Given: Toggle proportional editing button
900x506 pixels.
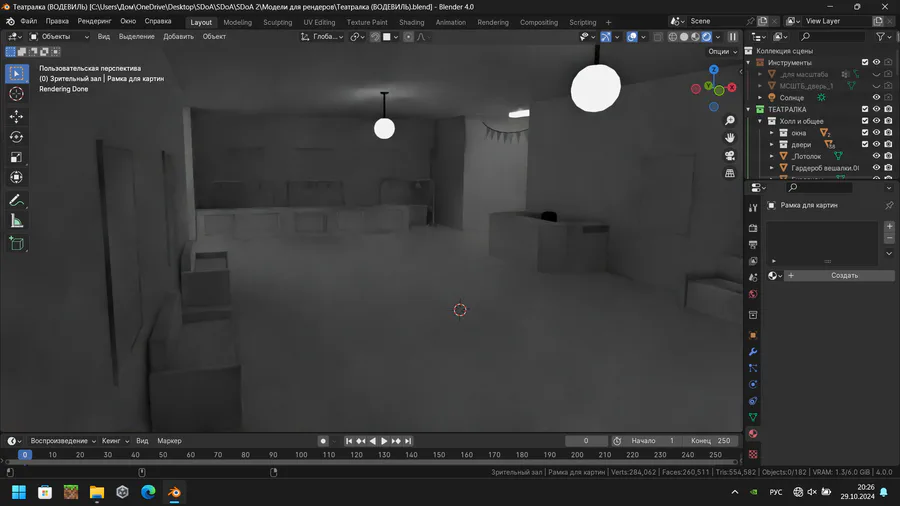Looking at the screenshot, I should pos(408,37).
